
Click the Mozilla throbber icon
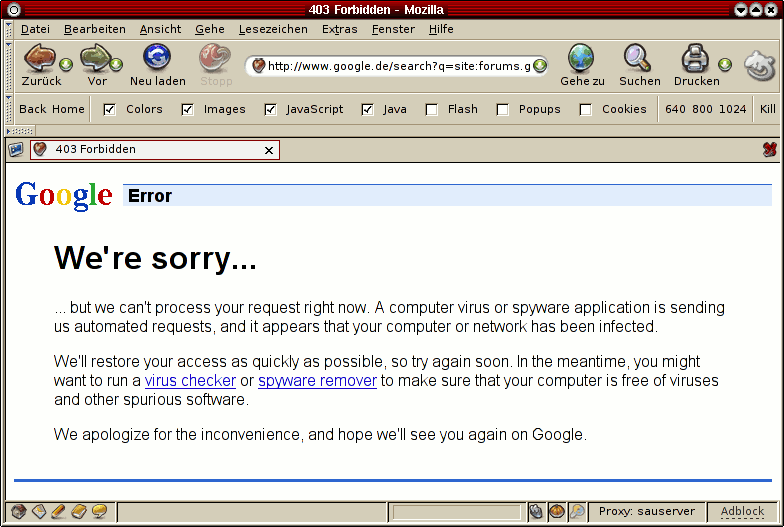point(760,66)
